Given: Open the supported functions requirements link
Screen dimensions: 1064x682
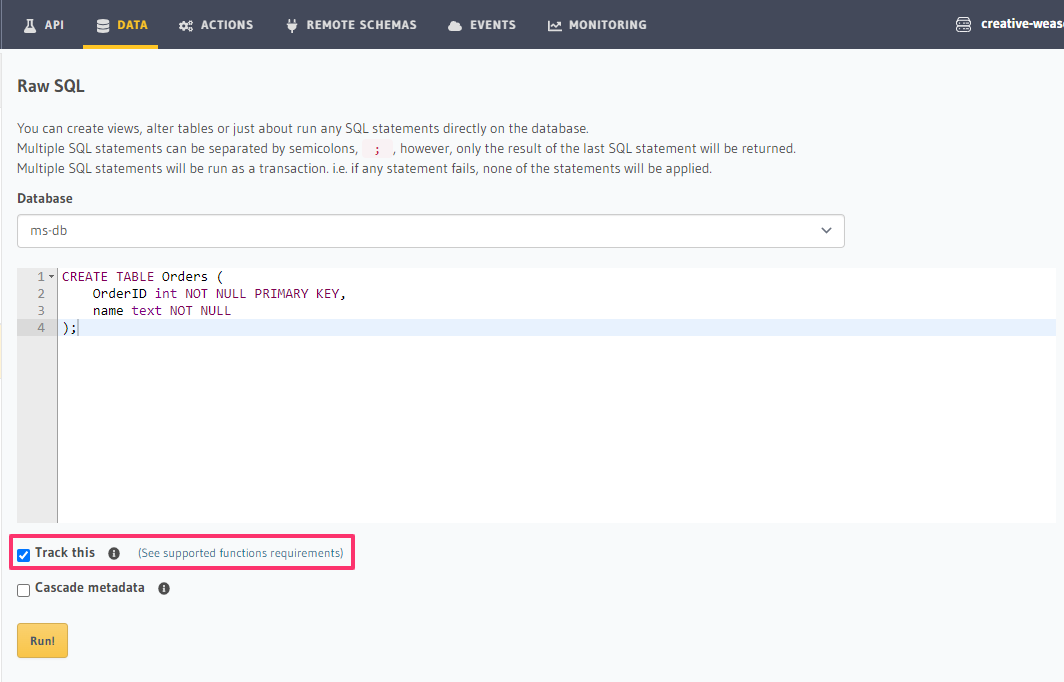Looking at the screenshot, I should 240,553.
